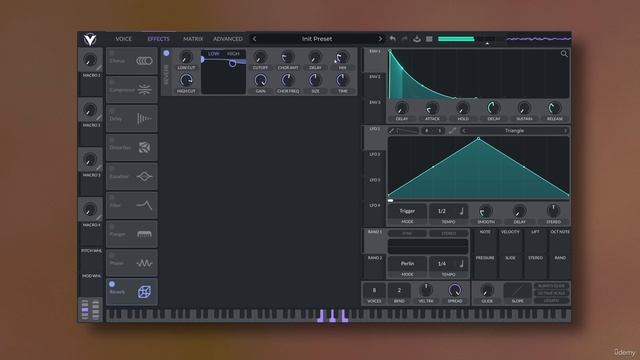Click the envelope magnifier zoom icon
This screenshot has width=640, height=360.
tap(564, 53)
